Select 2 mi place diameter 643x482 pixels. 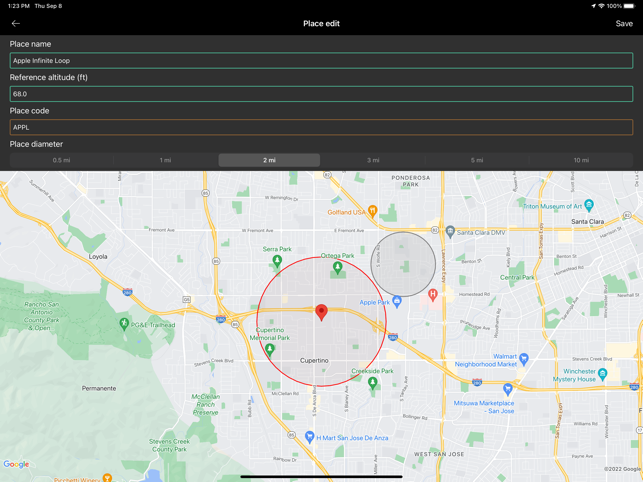click(269, 160)
